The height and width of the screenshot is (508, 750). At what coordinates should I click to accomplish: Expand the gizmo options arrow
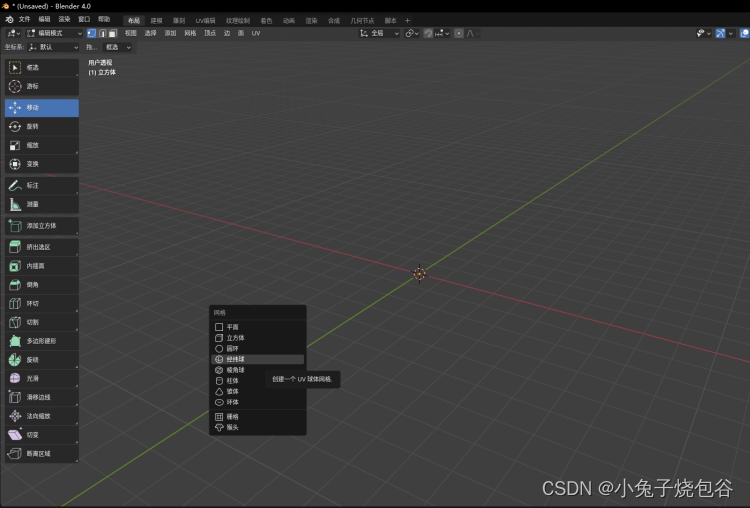tap(731, 33)
